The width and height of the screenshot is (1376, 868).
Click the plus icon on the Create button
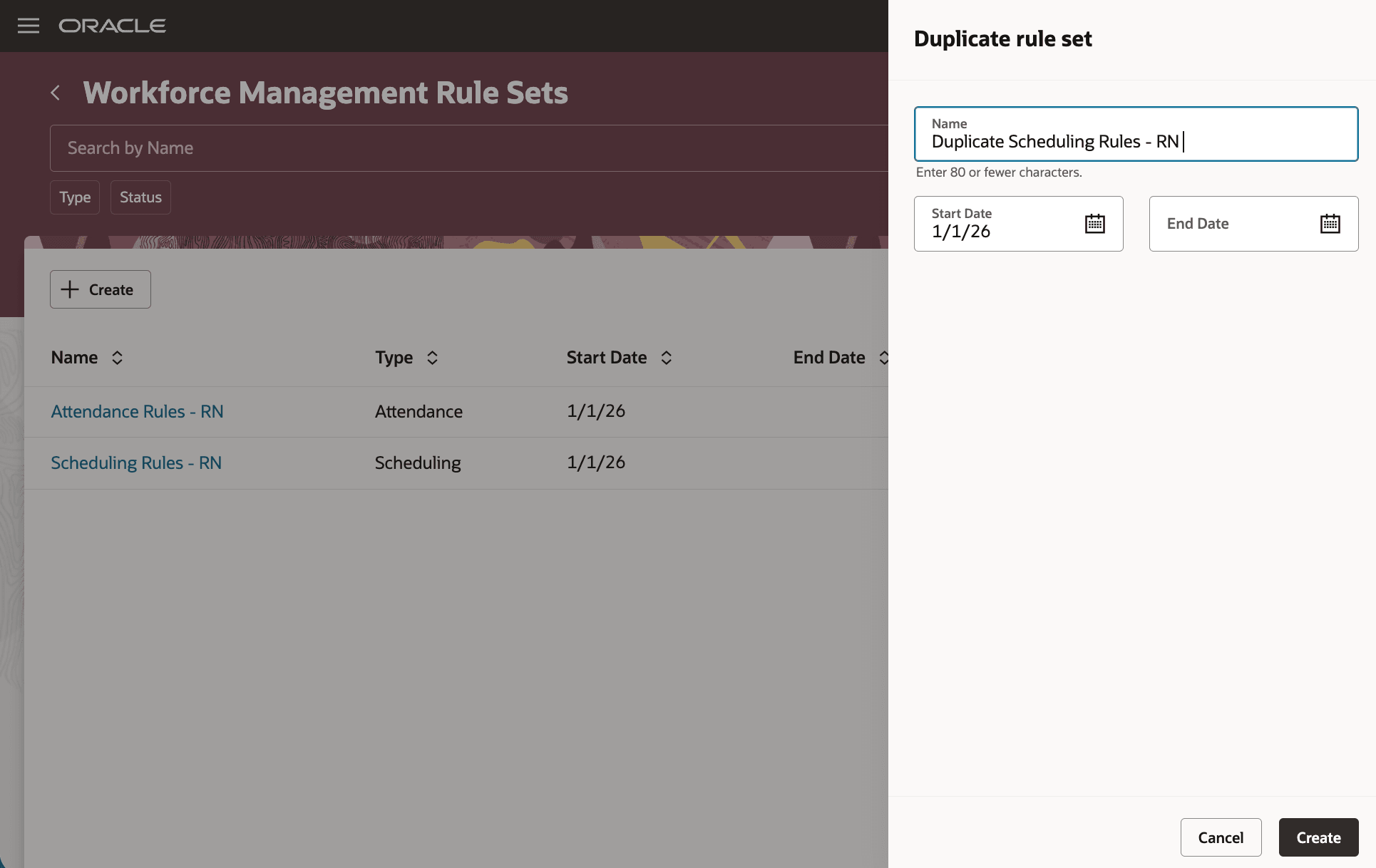69,289
